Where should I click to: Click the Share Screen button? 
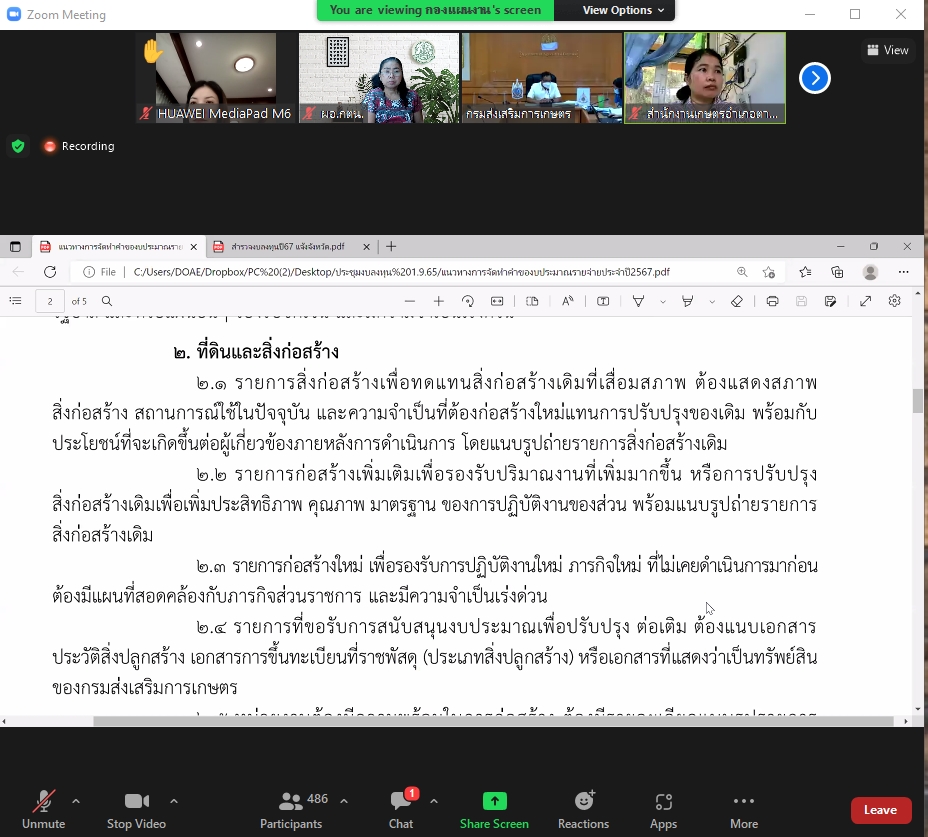(x=494, y=808)
